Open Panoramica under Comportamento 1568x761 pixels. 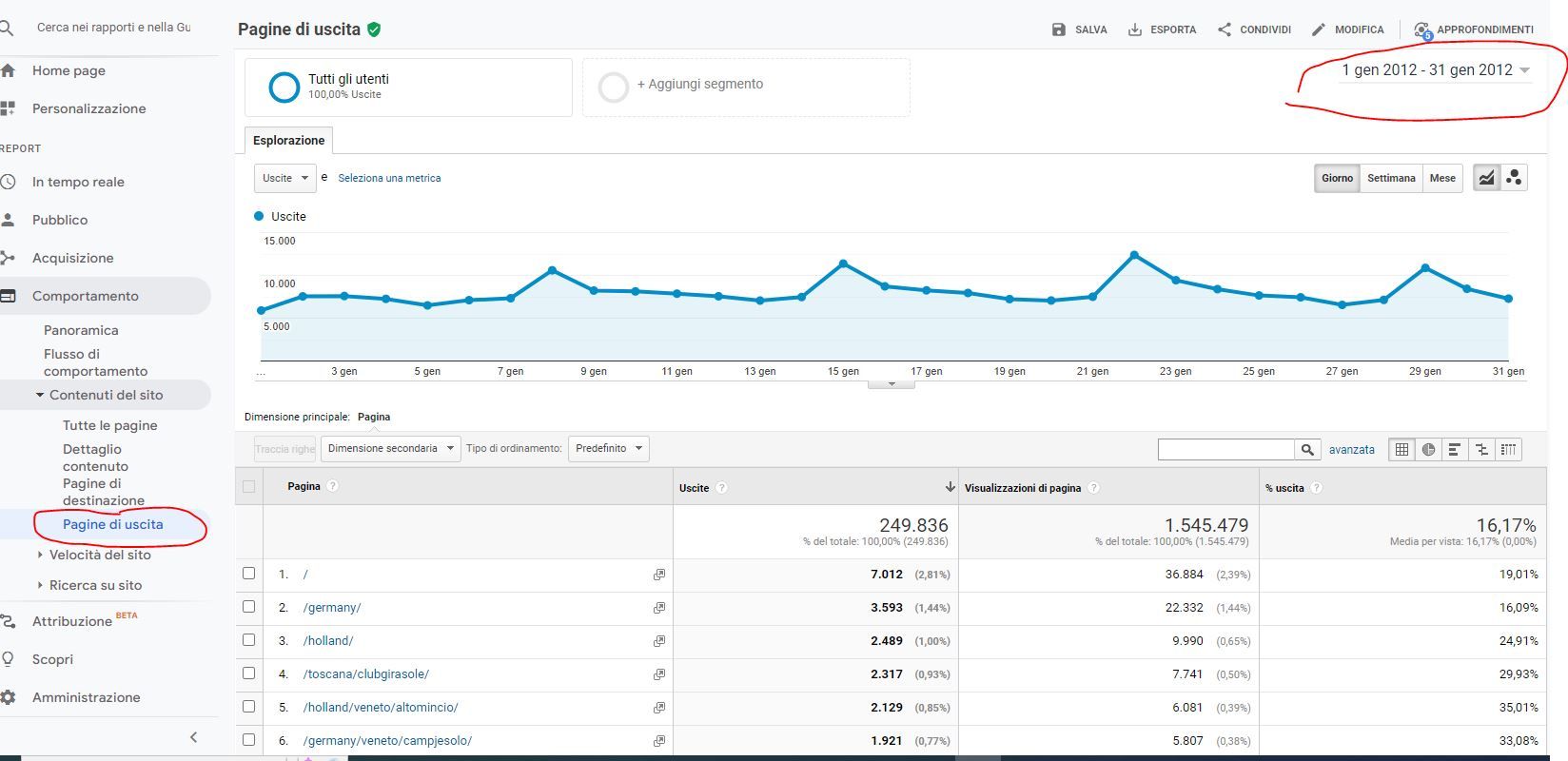pyautogui.click(x=81, y=330)
